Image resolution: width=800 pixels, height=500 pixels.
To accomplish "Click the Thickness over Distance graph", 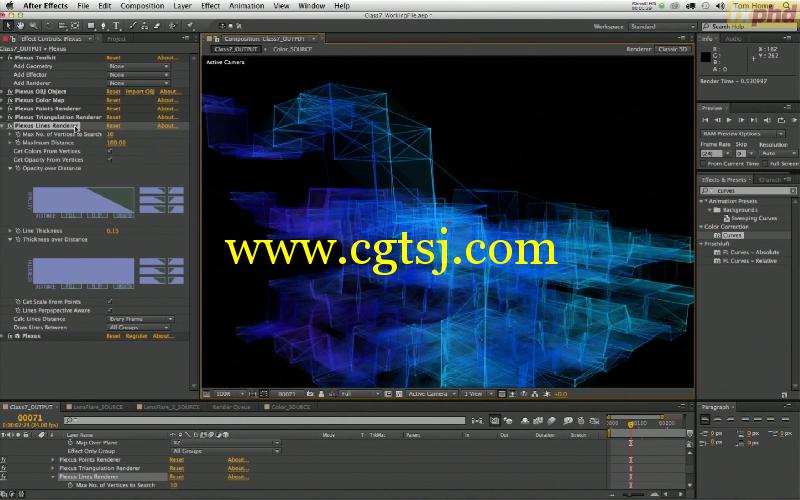I will pyautogui.click(x=84, y=270).
